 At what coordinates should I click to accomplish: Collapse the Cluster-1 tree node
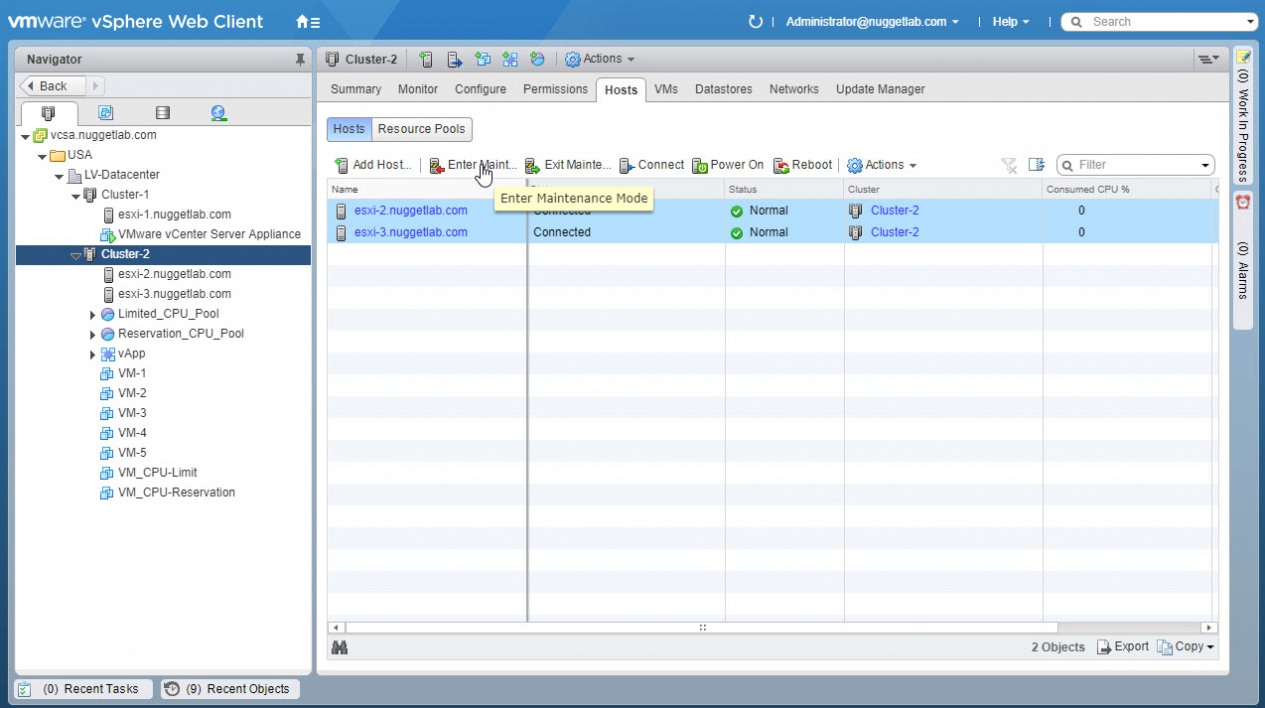[76, 195]
